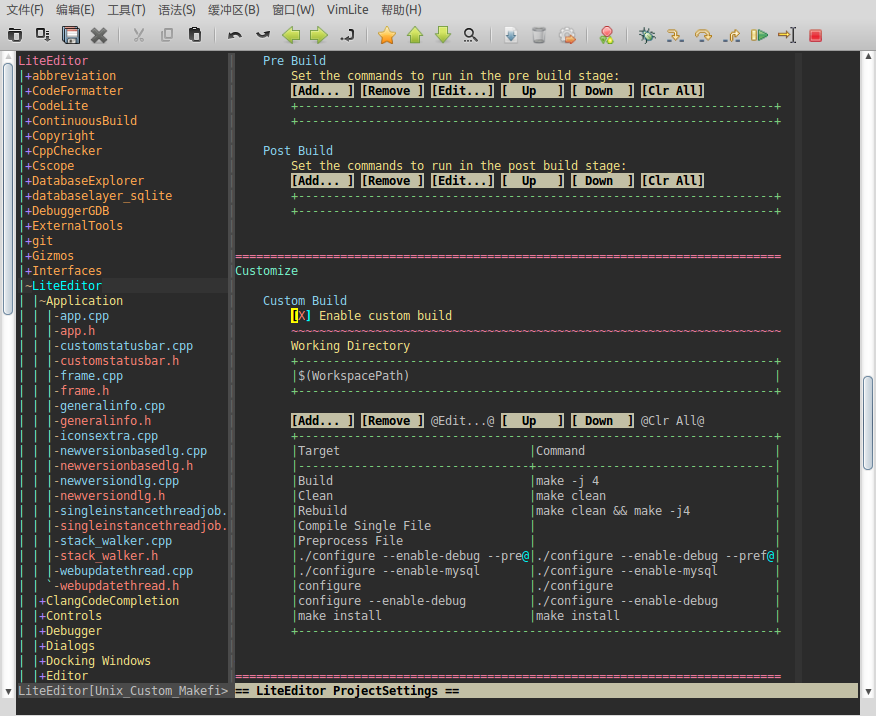Expand the Interfaces tree node
876x716 pixels.
click(x=28, y=271)
